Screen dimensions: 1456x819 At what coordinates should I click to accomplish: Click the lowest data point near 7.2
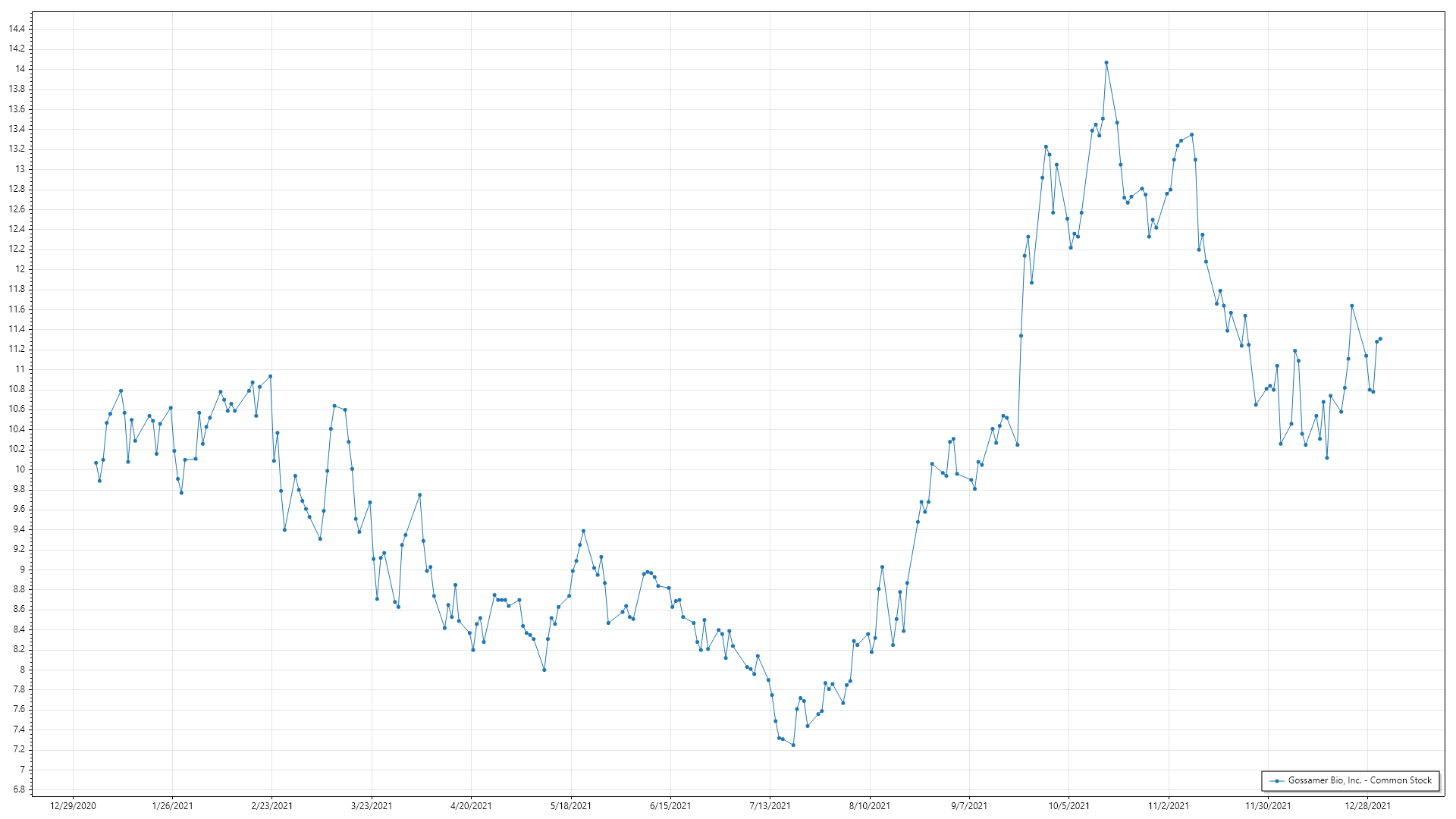pyautogui.click(x=793, y=745)
